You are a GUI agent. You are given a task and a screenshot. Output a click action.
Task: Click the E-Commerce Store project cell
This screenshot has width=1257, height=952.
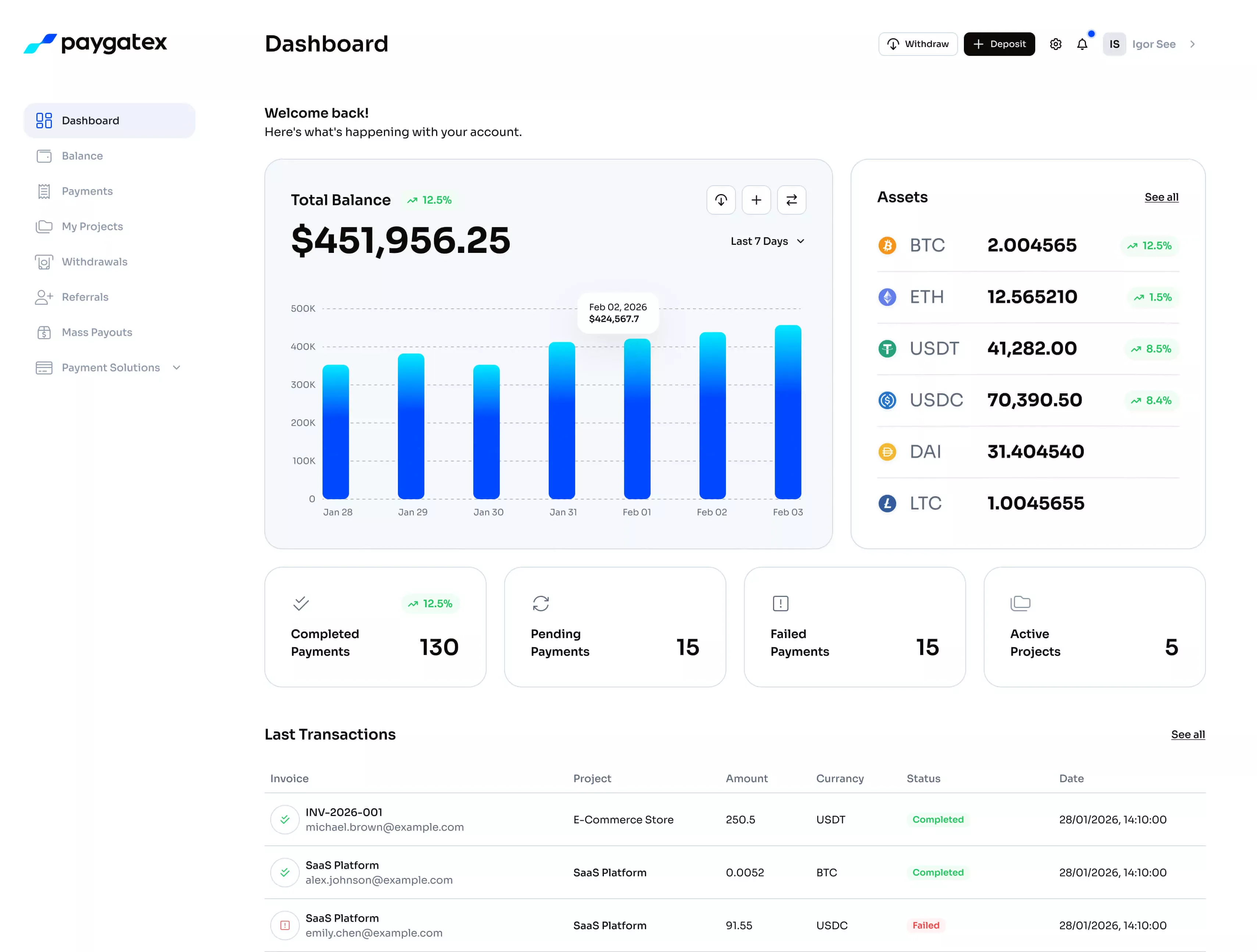(623, 820)
